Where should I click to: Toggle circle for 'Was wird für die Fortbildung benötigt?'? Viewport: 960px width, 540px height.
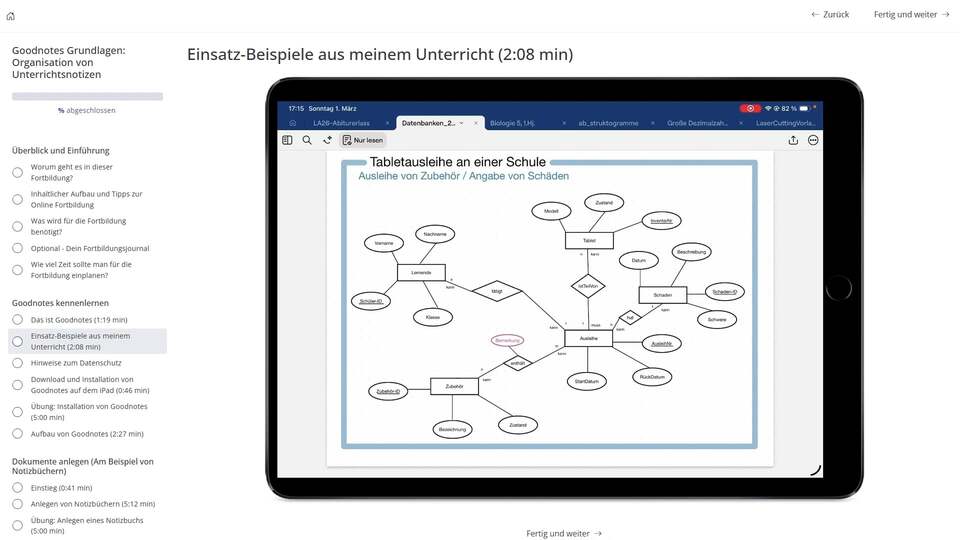[x=18, y=227]
